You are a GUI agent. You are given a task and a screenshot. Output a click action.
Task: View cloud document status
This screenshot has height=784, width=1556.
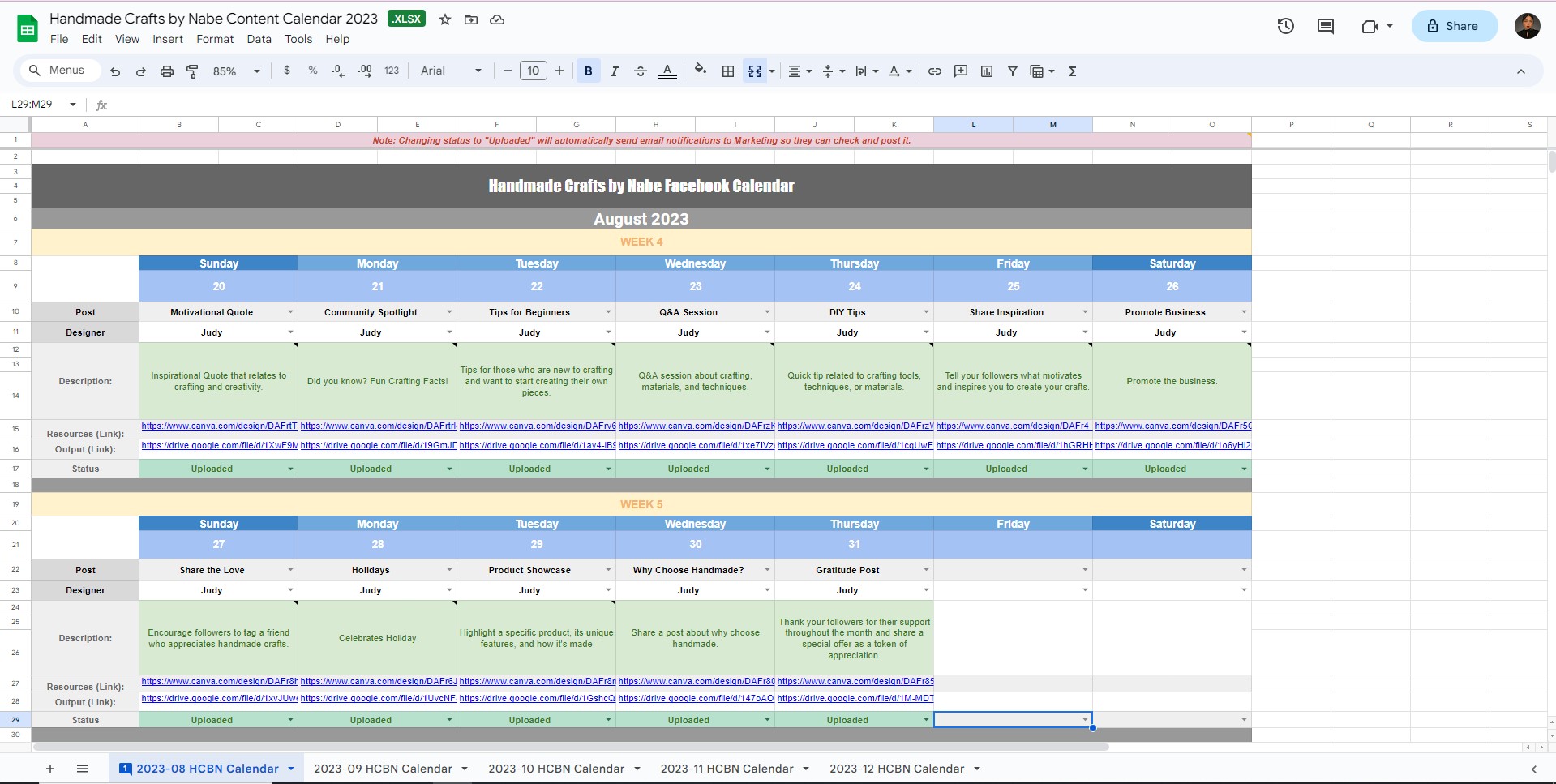click(497, 19)
